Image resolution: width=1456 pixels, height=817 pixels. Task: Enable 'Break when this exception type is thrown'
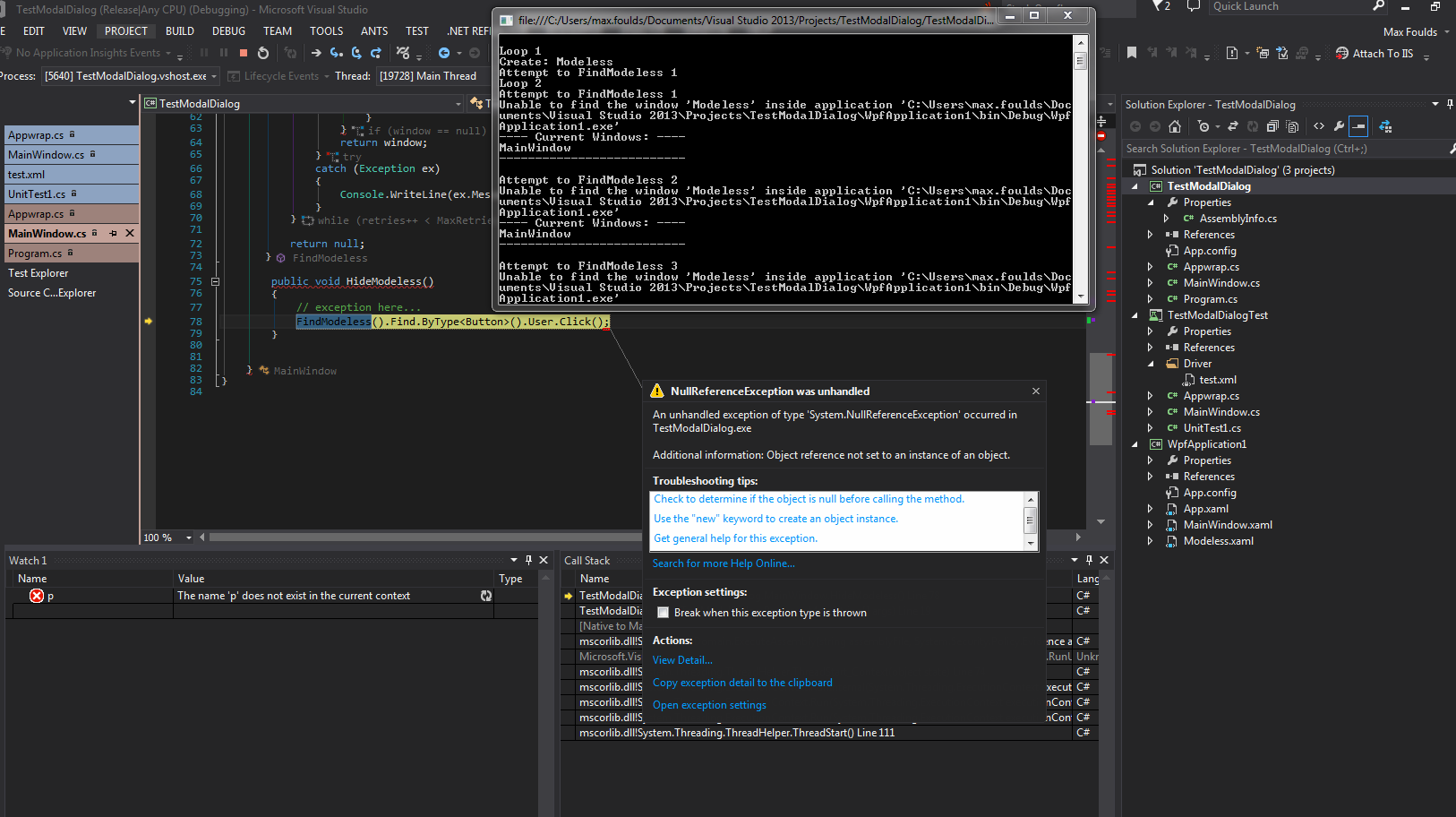click(x=664, y=613)
